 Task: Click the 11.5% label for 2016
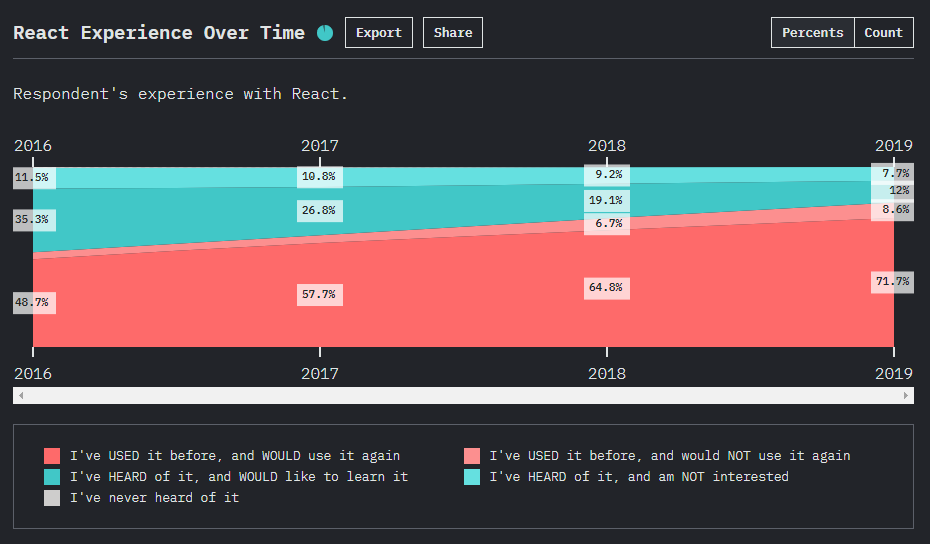pos(34,177)
